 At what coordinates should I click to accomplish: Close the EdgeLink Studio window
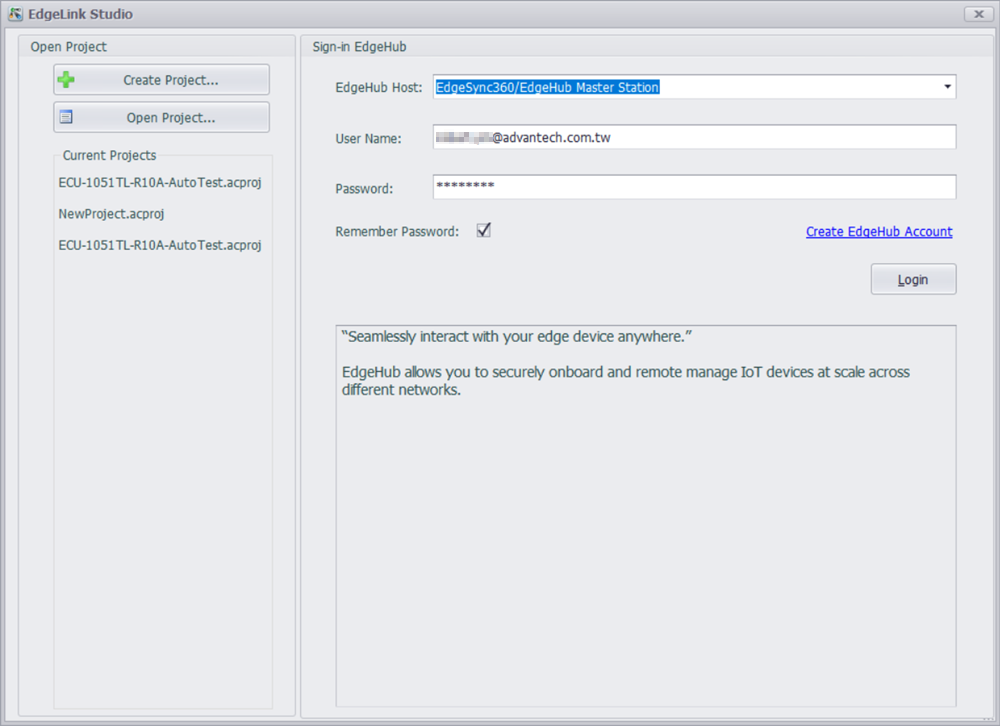pos(977,14)
